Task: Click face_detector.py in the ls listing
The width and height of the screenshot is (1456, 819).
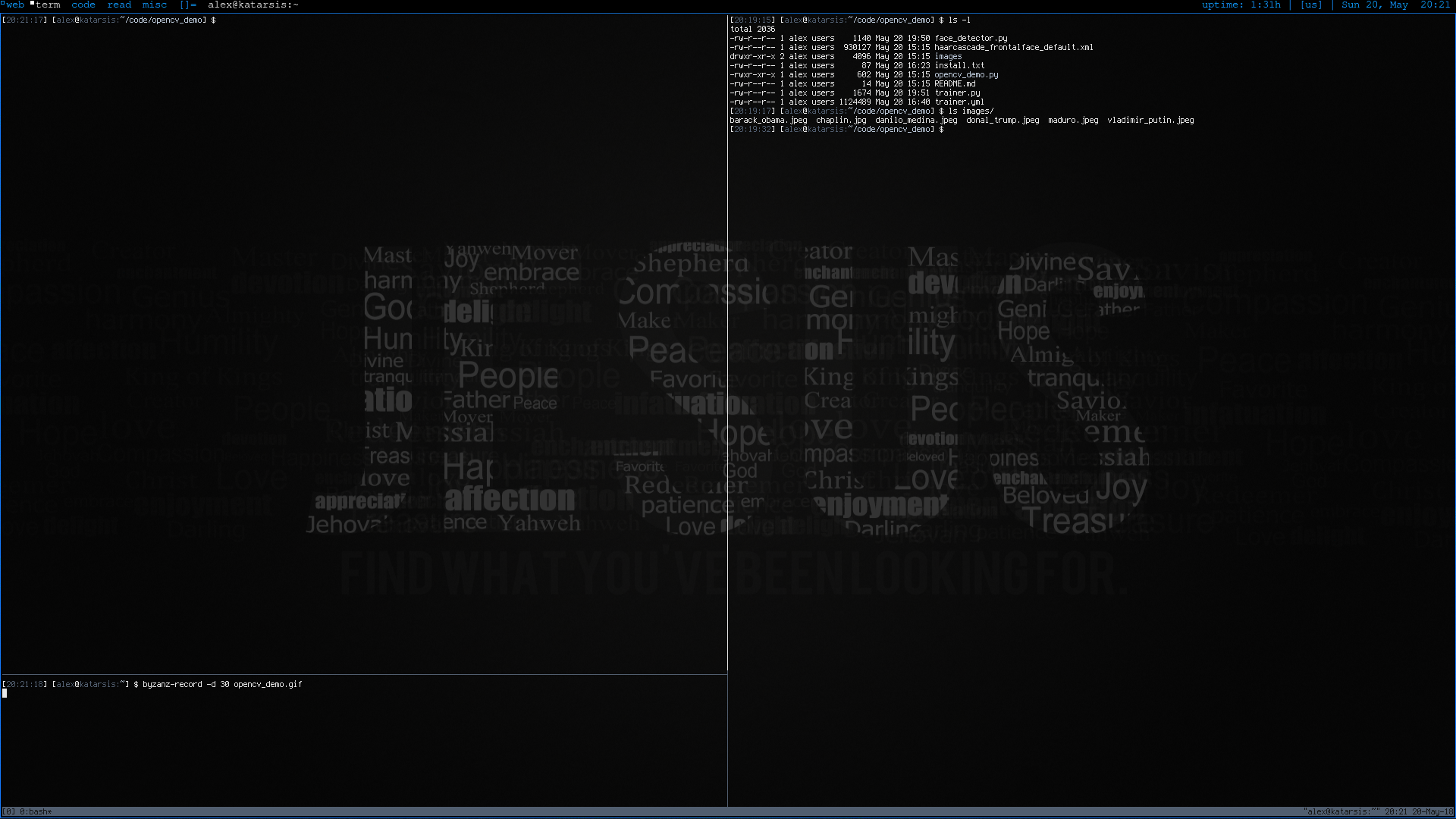Action: coord(971,38)
